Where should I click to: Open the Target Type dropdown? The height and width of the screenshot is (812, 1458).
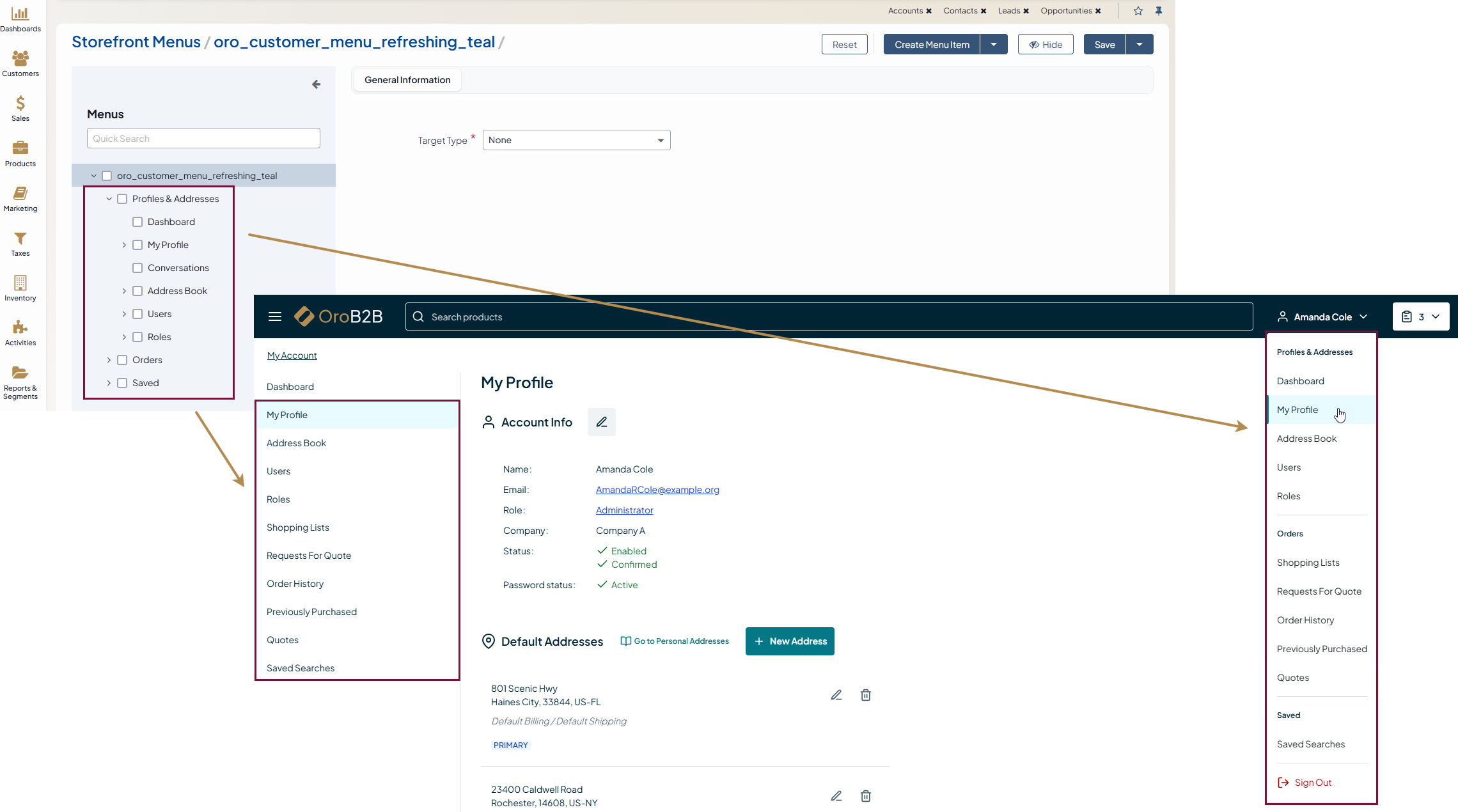[576, 140]
